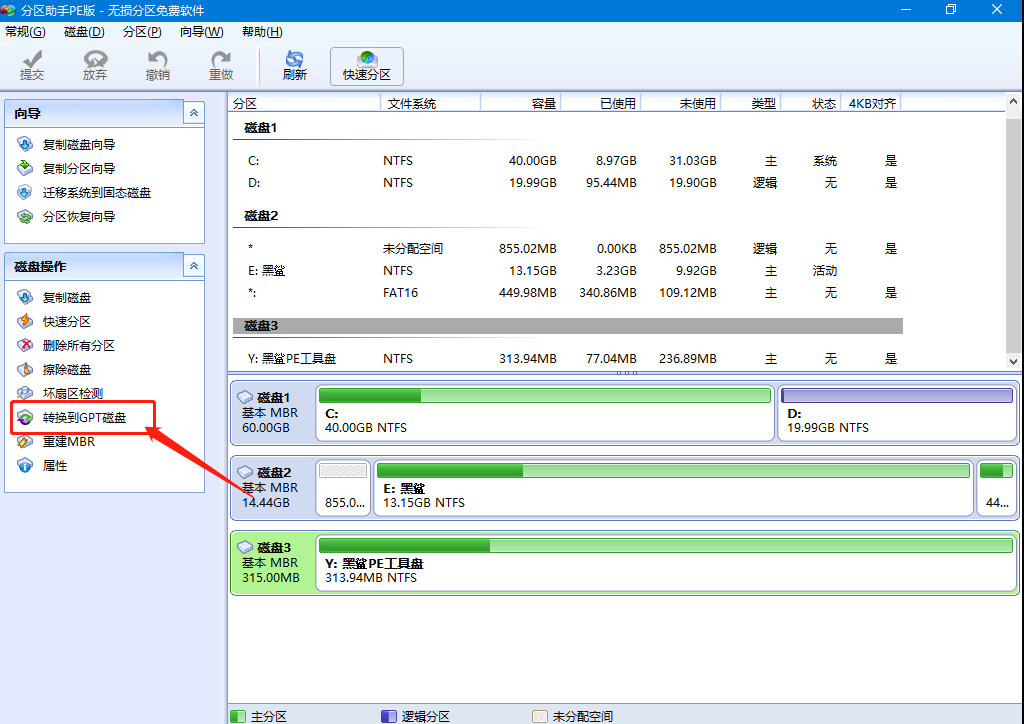Click the 复制磁盘 icon in 磁盘操作

tap(25, 298)
